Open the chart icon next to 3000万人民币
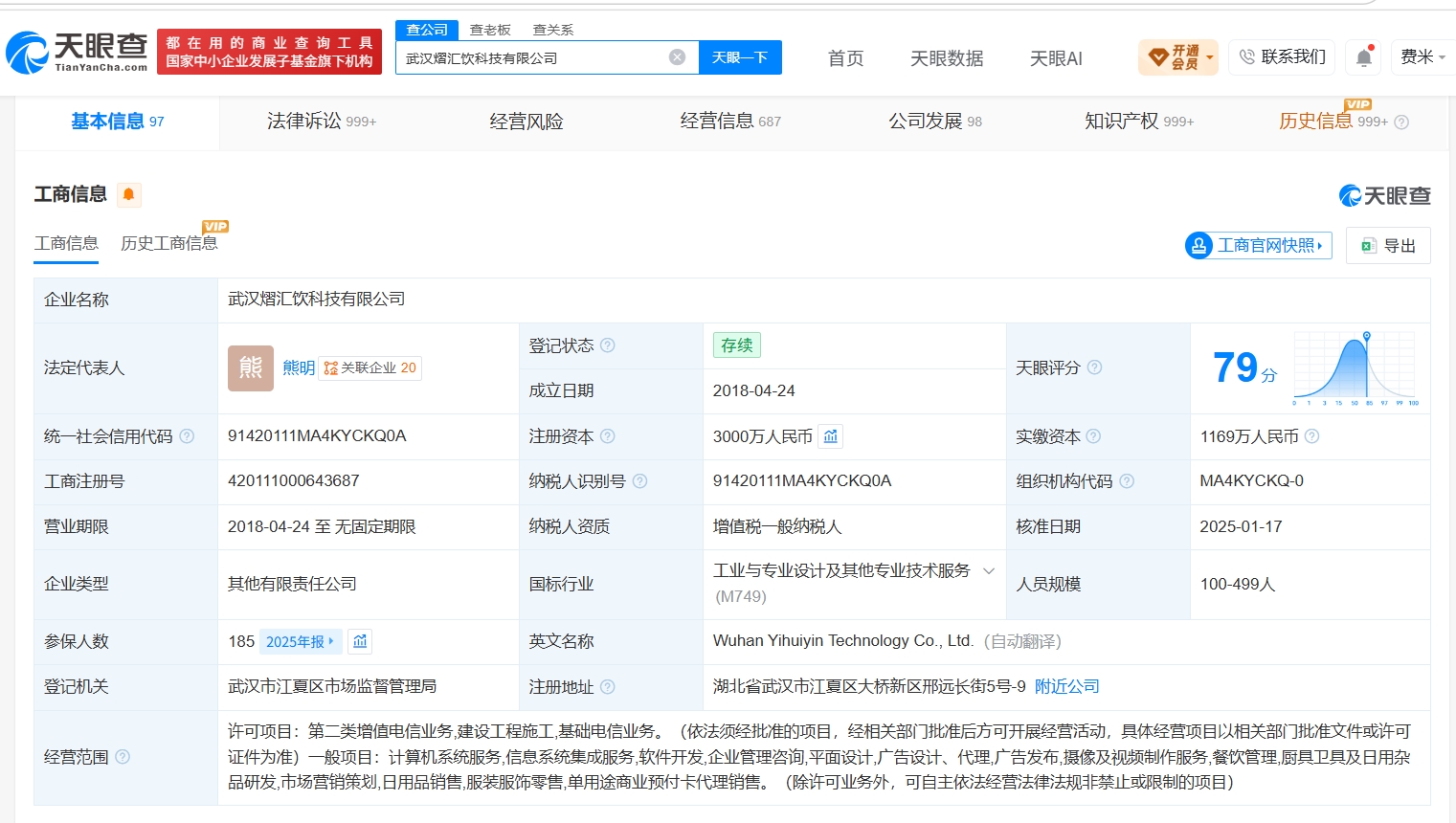Screen dimensions: 1456x823 [x=830, y=436]
